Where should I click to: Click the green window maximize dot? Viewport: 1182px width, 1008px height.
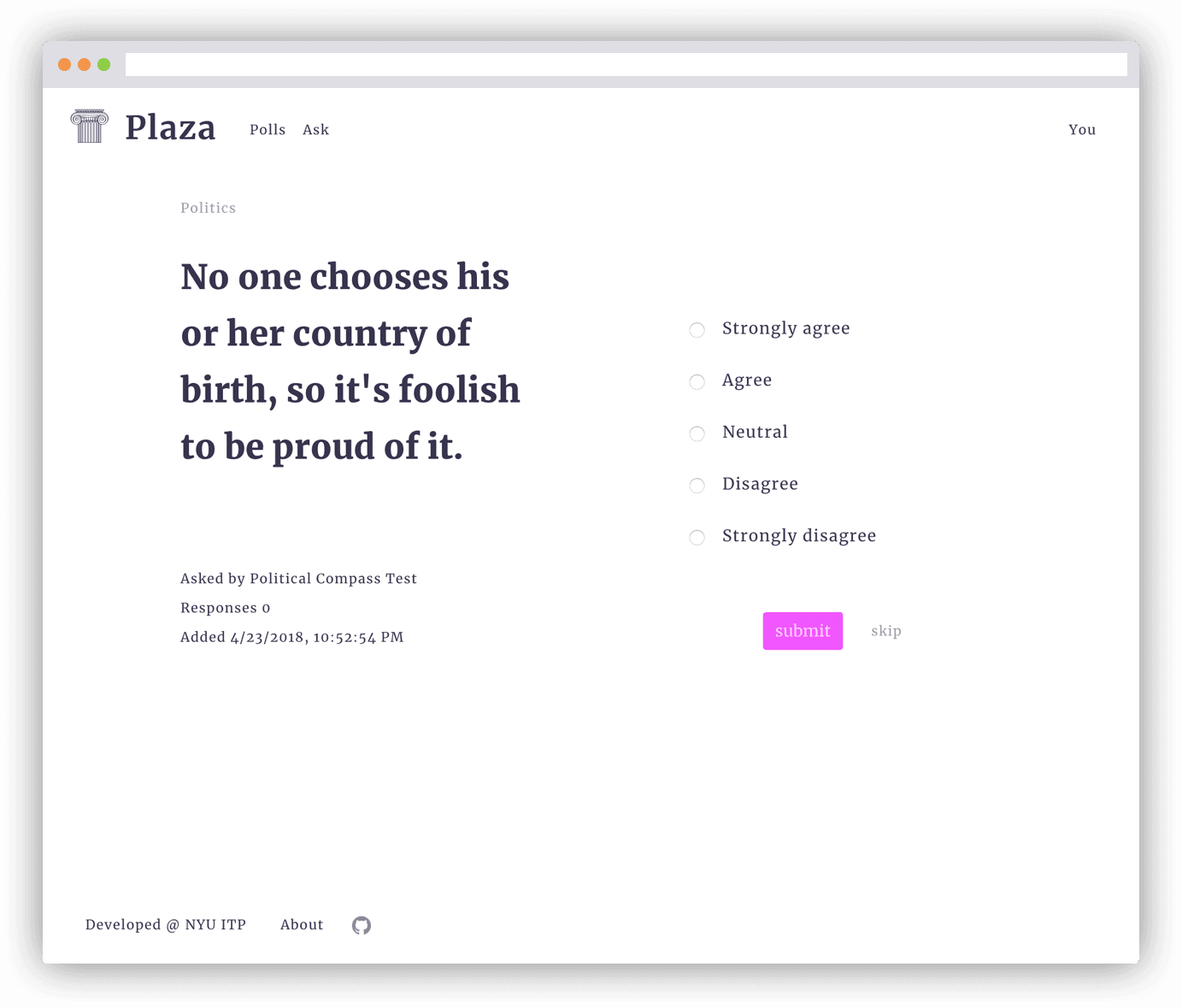(103, 64)
